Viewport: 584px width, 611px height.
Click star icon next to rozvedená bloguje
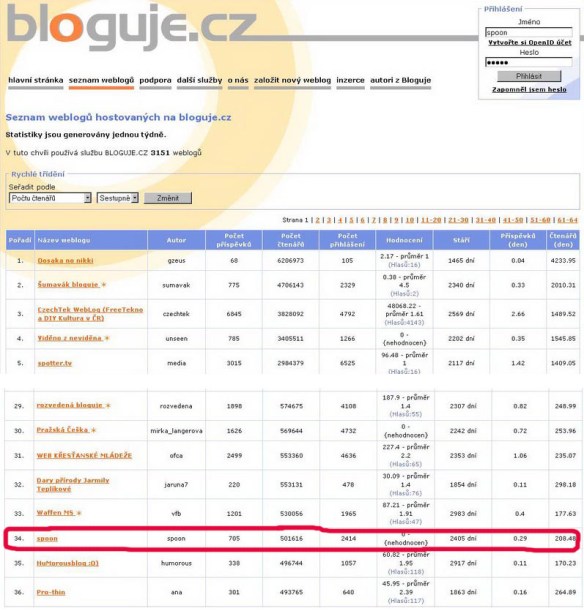click(108, 406)
